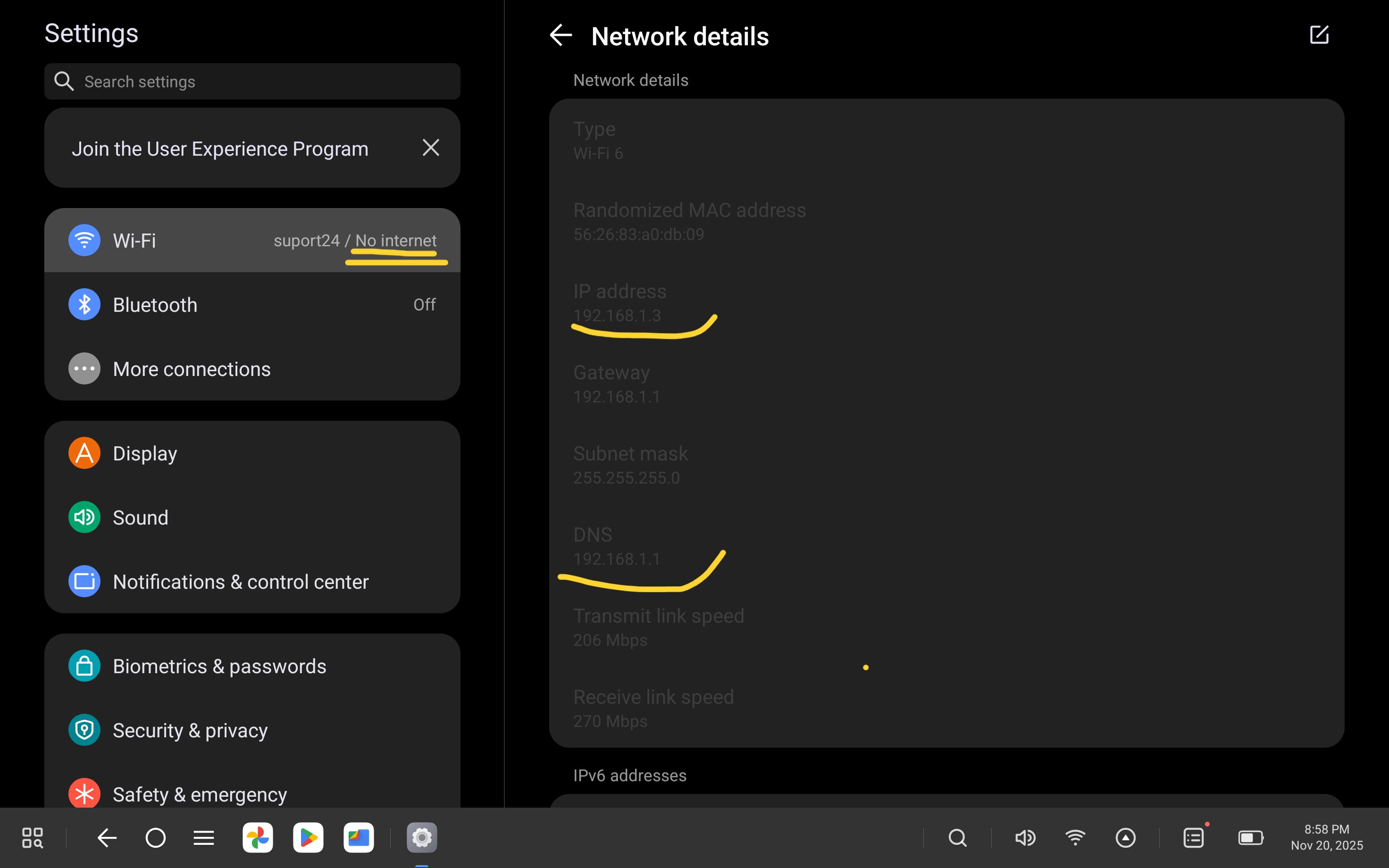This screenshot has height=868, width=1389.
Task: Click the IPv6 addresses heading
Action: tap(630, 775)
